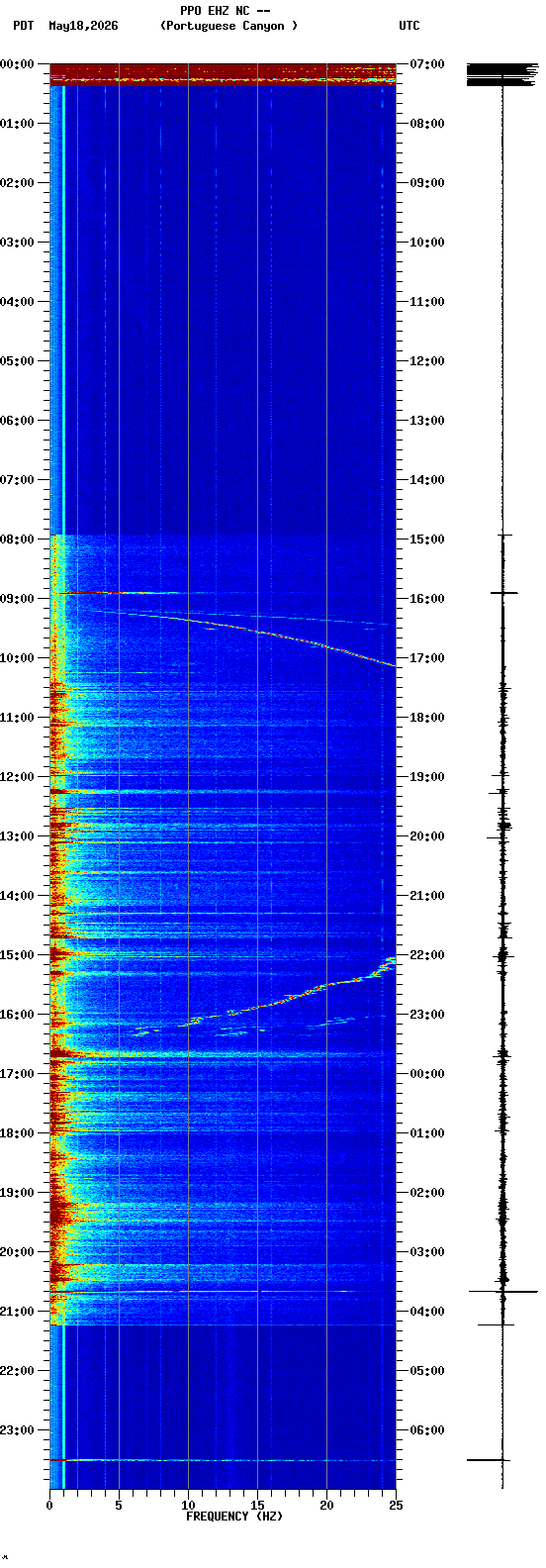Click the 5 Hz frequency tick label

click(x=119, y=1506)
